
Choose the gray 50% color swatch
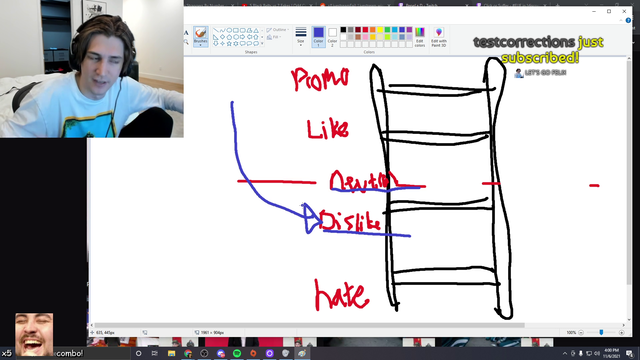click(x=351, y=29)
